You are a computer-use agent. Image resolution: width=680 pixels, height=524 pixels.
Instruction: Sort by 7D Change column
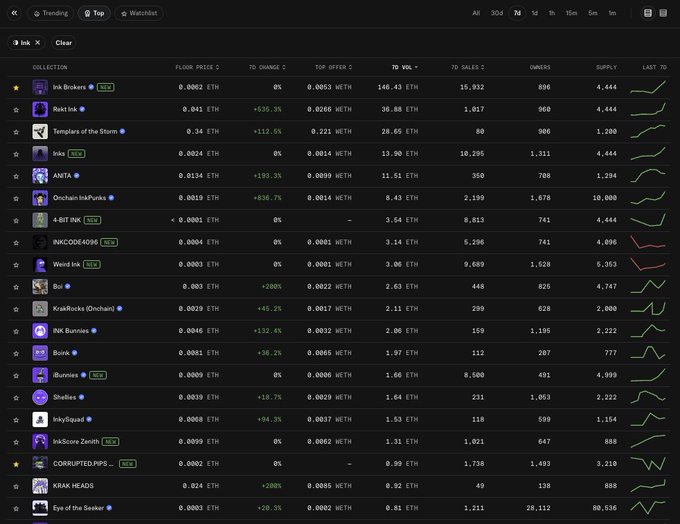tap(267, 67)
